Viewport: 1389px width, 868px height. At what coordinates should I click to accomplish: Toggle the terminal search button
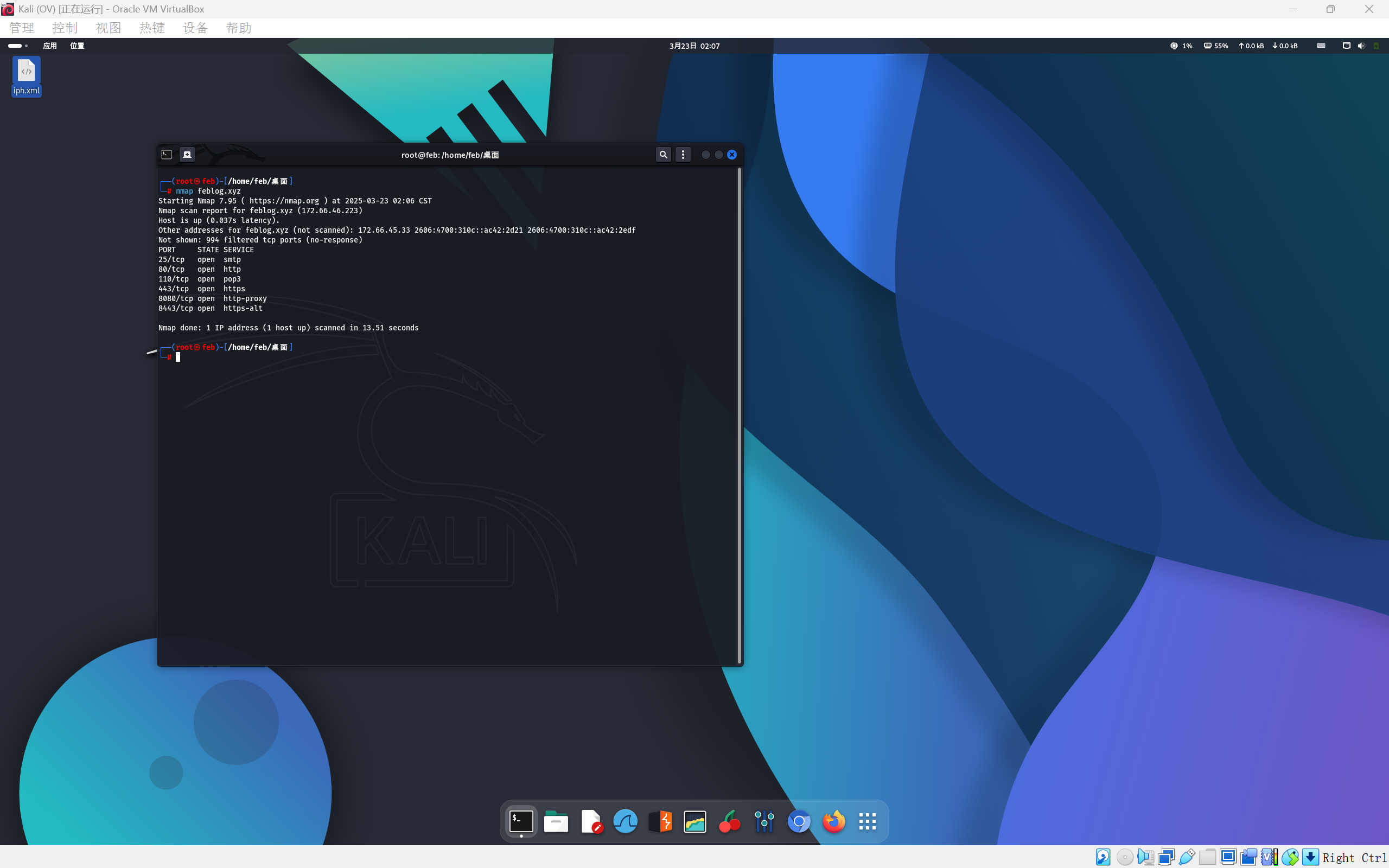pos(663,155)
